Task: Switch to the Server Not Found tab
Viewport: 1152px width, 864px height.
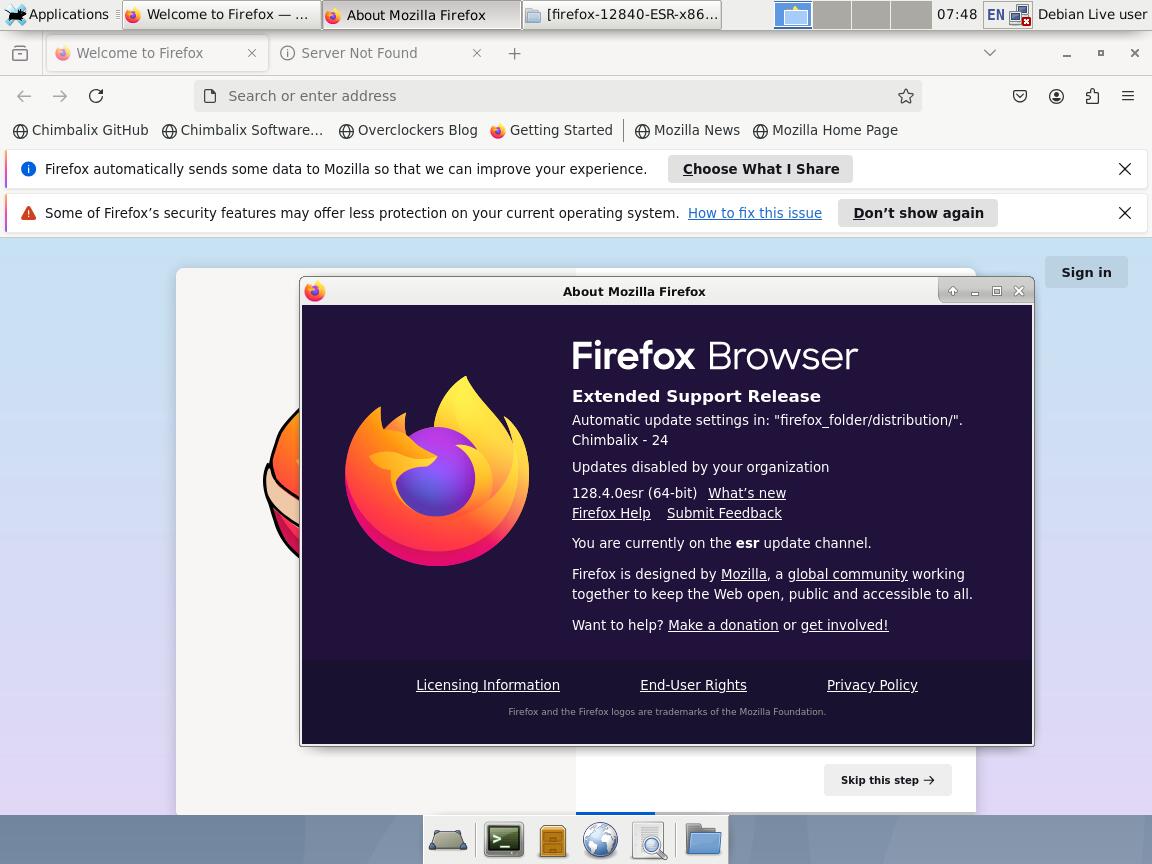Action: click(380, 53)
